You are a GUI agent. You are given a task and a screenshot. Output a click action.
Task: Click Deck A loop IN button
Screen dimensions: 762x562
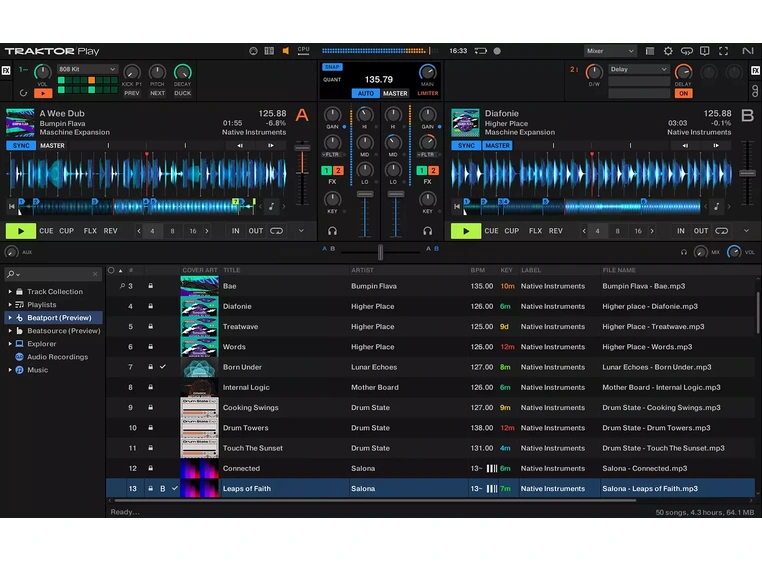coord(236,231)
